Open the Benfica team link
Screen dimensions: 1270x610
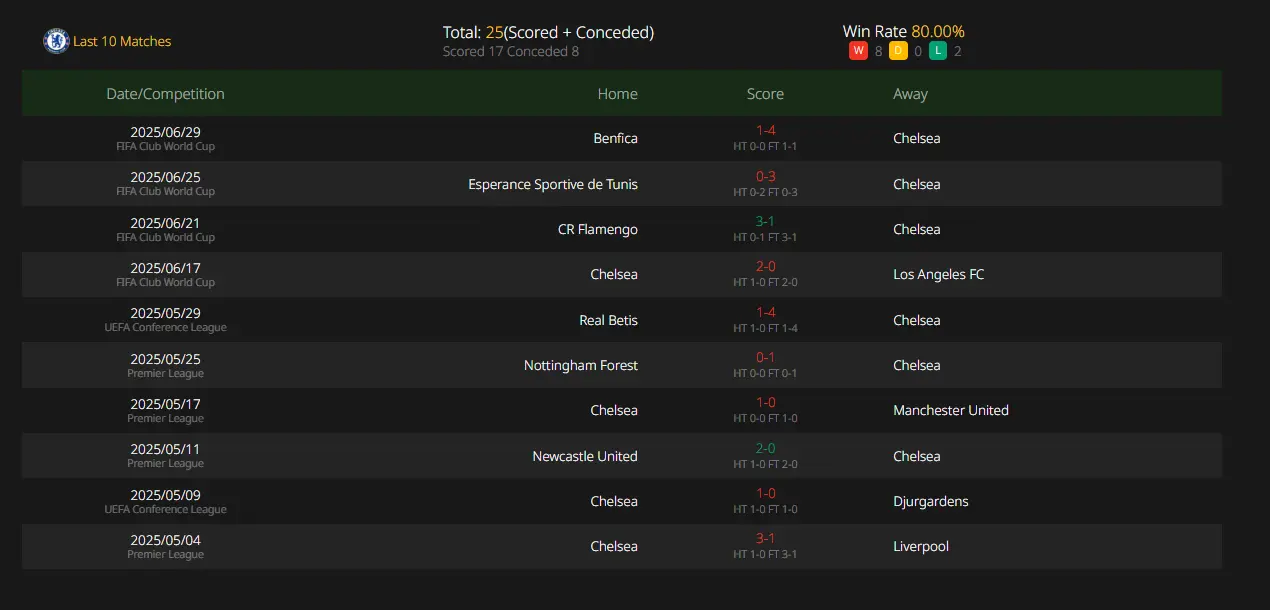(x=615, y=139)
